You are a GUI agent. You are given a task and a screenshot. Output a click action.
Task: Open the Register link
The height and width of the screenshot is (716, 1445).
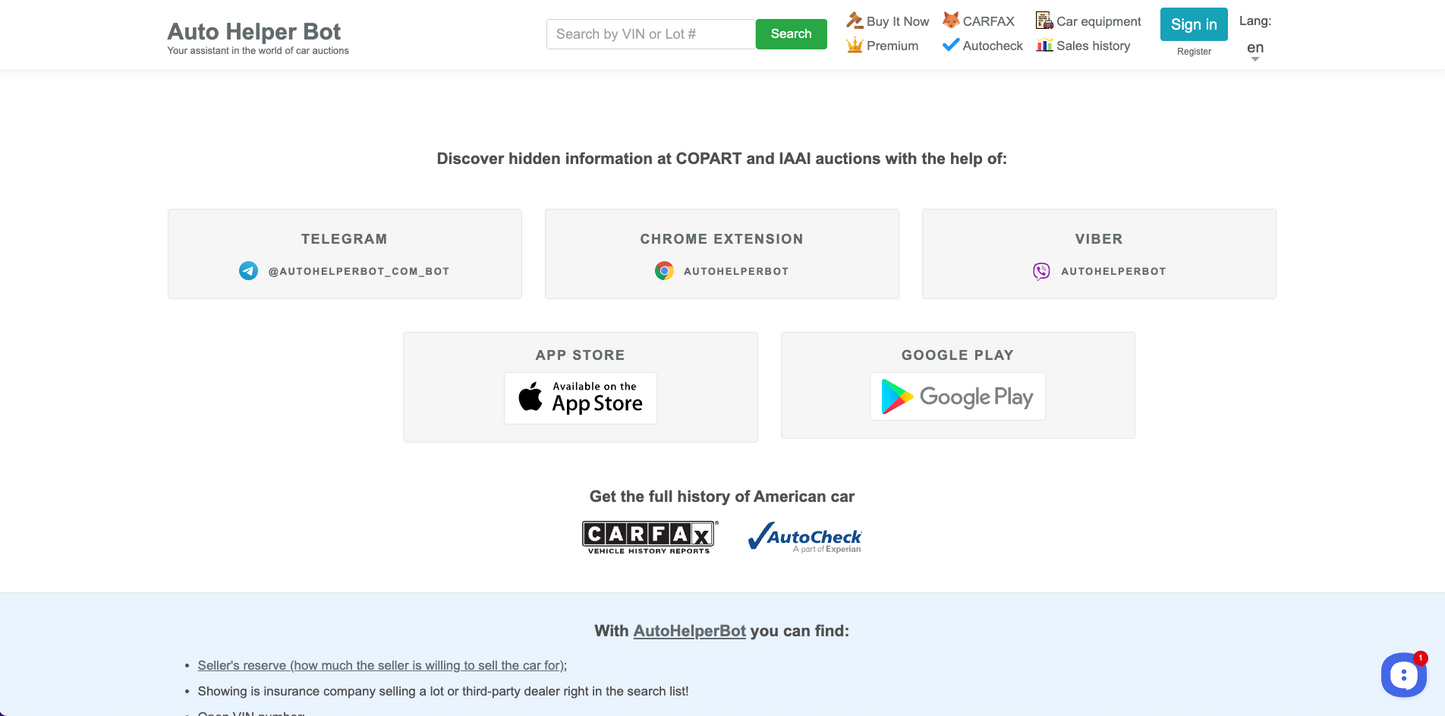(x=1193, y=51)
